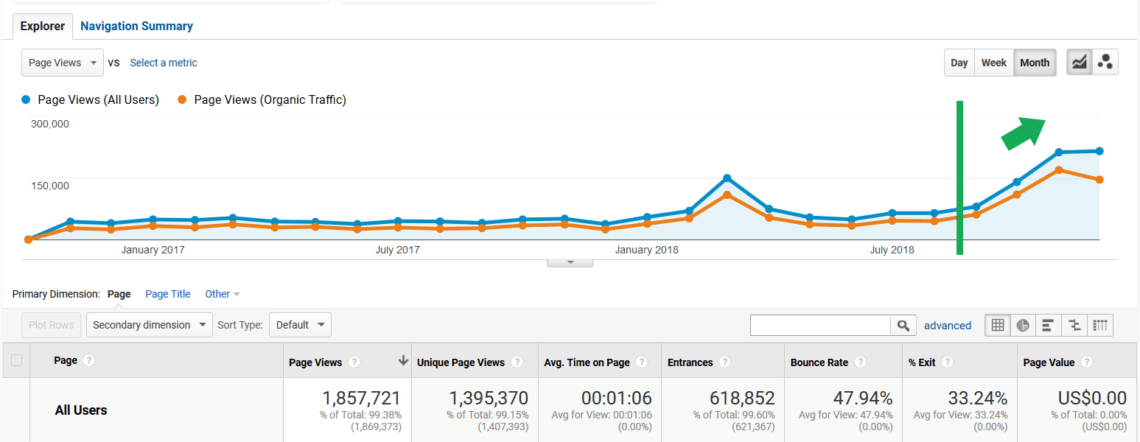
Task: Select the data table view icon
Action: 998,325
